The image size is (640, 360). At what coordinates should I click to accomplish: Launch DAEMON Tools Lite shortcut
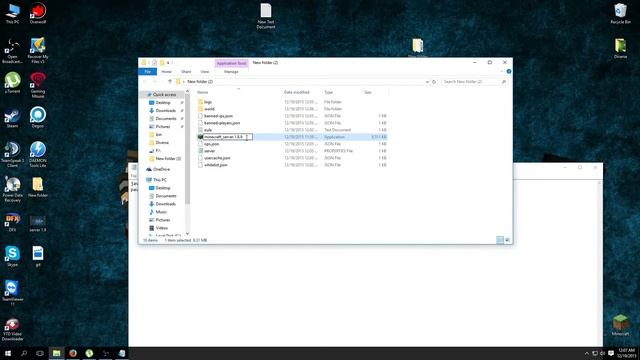[38, 155]
